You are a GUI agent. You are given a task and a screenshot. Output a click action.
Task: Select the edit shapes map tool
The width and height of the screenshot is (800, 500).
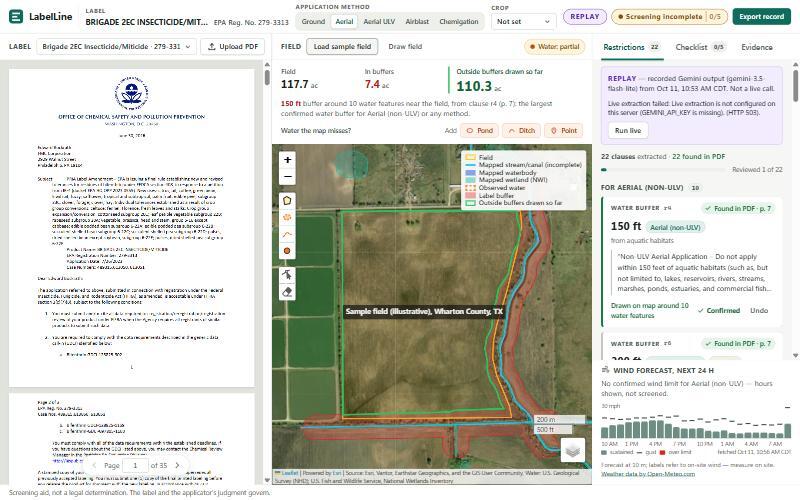pos(287,275)
